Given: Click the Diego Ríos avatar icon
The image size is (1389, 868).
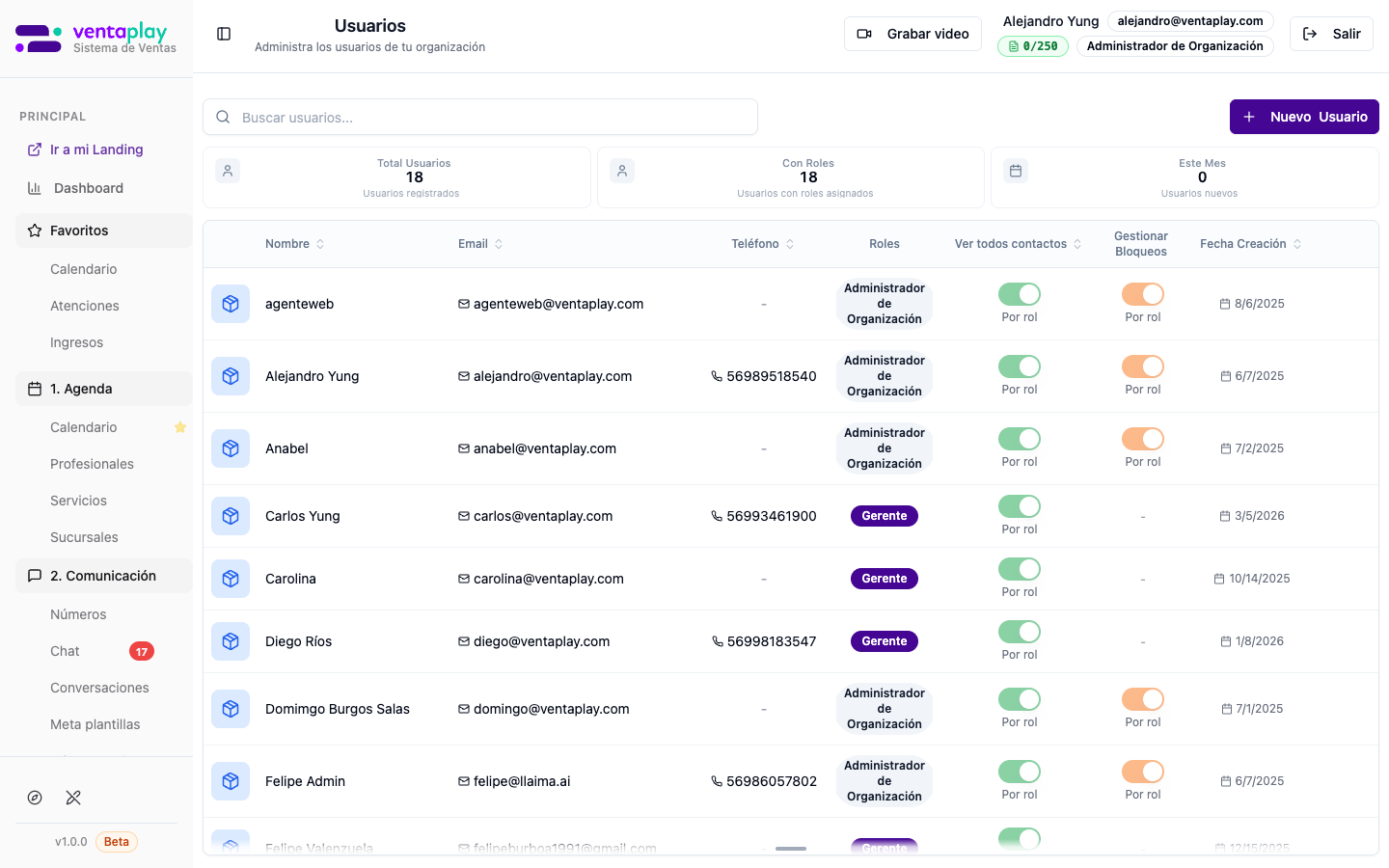Looking at the screenshot, I should pos(231,641).
